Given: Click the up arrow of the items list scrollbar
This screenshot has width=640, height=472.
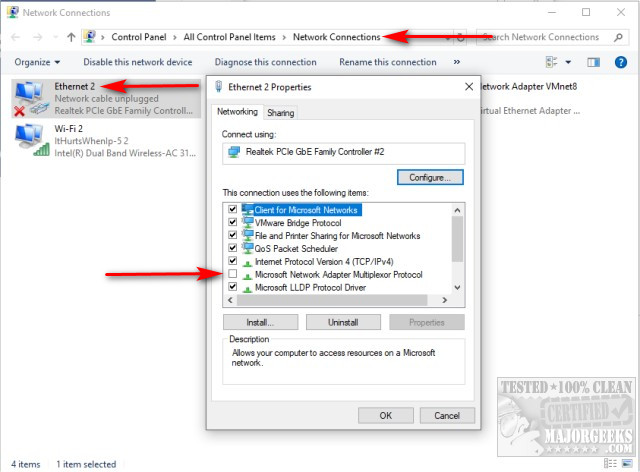Looking at the screenshot, I should [x=458, y=210].
